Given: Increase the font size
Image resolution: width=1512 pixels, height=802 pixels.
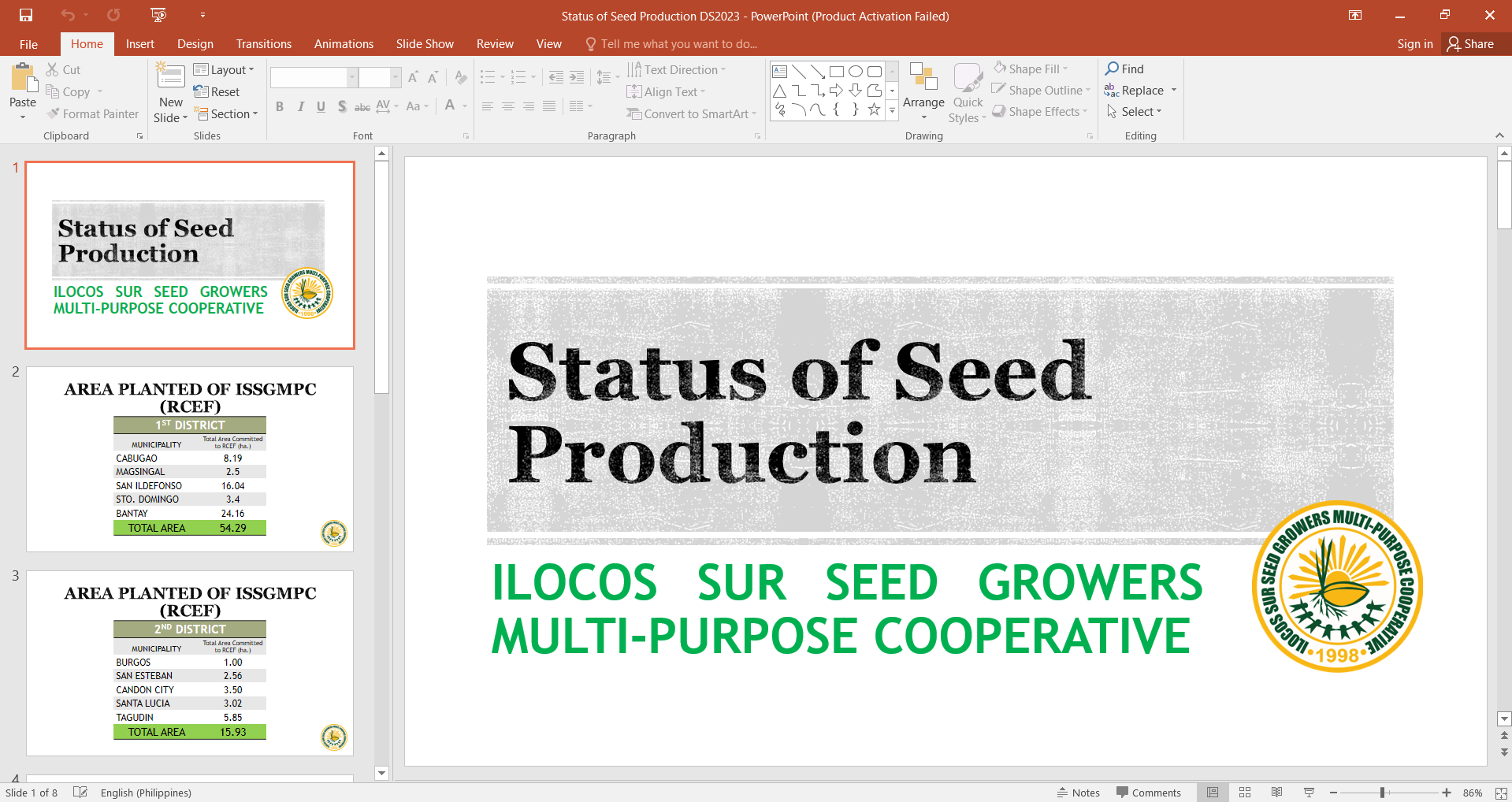Looking at the screenshot, I should coord(414,77).
